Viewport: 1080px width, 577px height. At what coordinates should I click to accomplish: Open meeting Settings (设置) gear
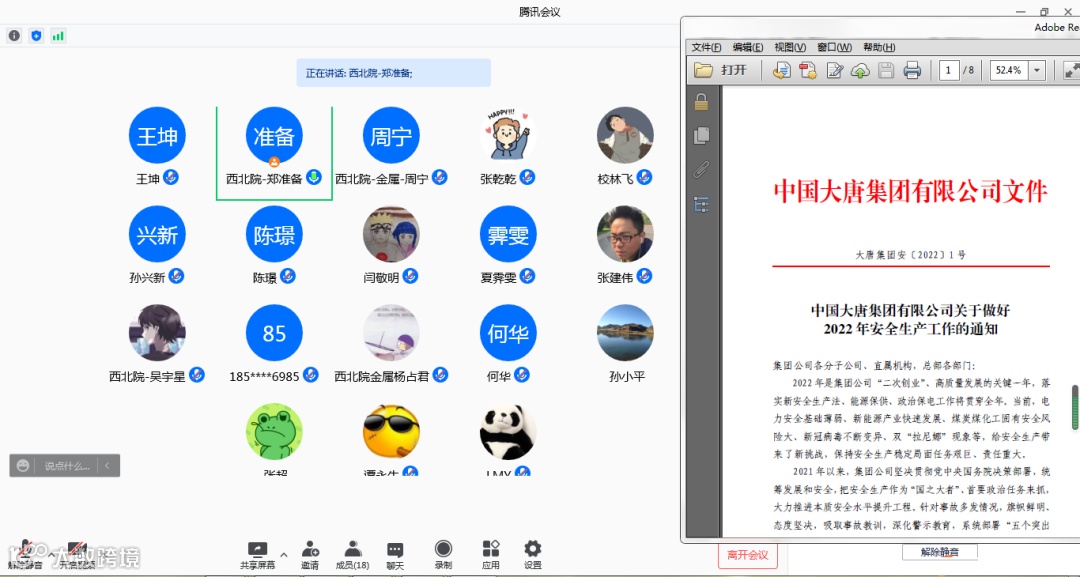click(x=532, y=549)
